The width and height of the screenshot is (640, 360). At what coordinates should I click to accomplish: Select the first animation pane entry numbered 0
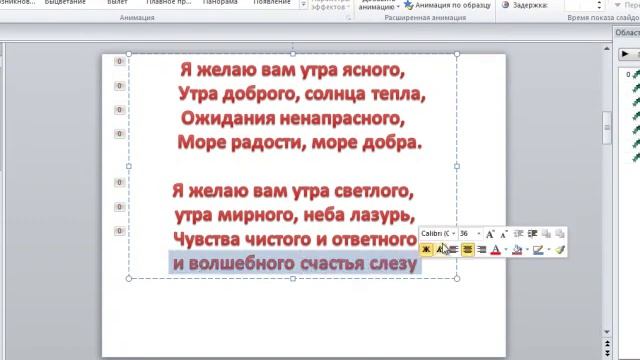pos(633,75)
